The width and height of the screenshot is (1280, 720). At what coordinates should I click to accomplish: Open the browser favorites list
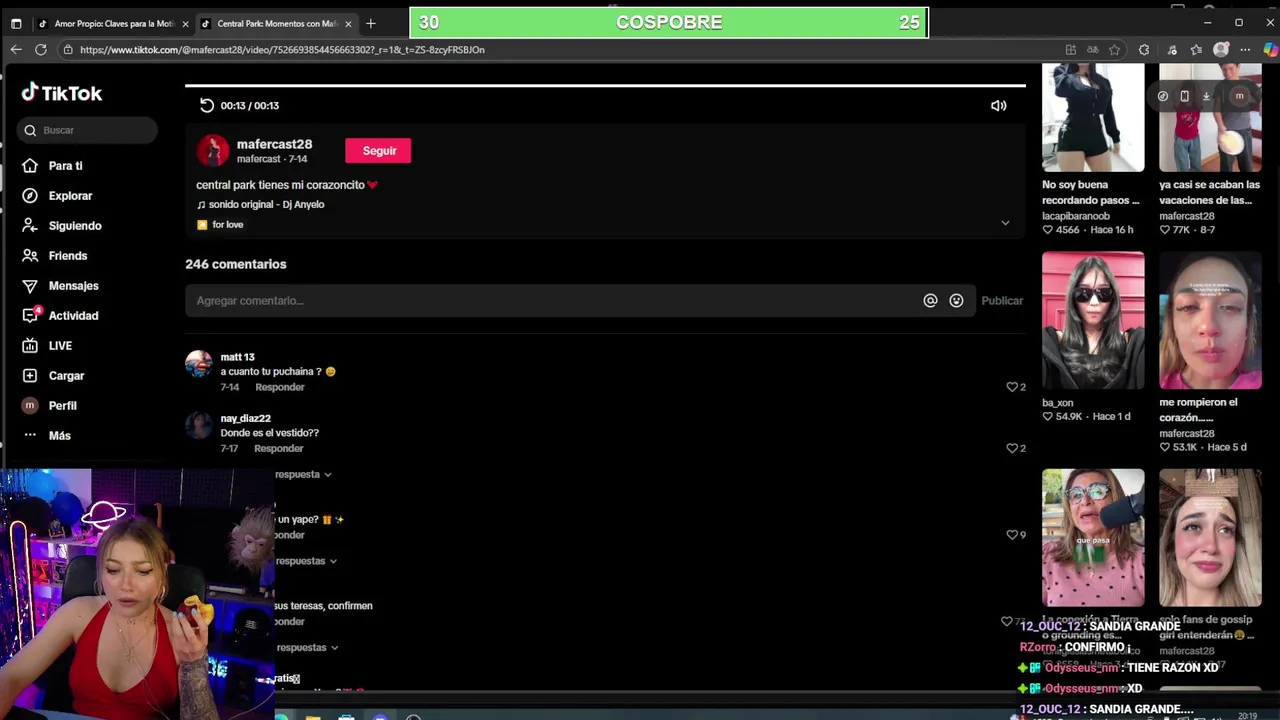point(1196,49)
